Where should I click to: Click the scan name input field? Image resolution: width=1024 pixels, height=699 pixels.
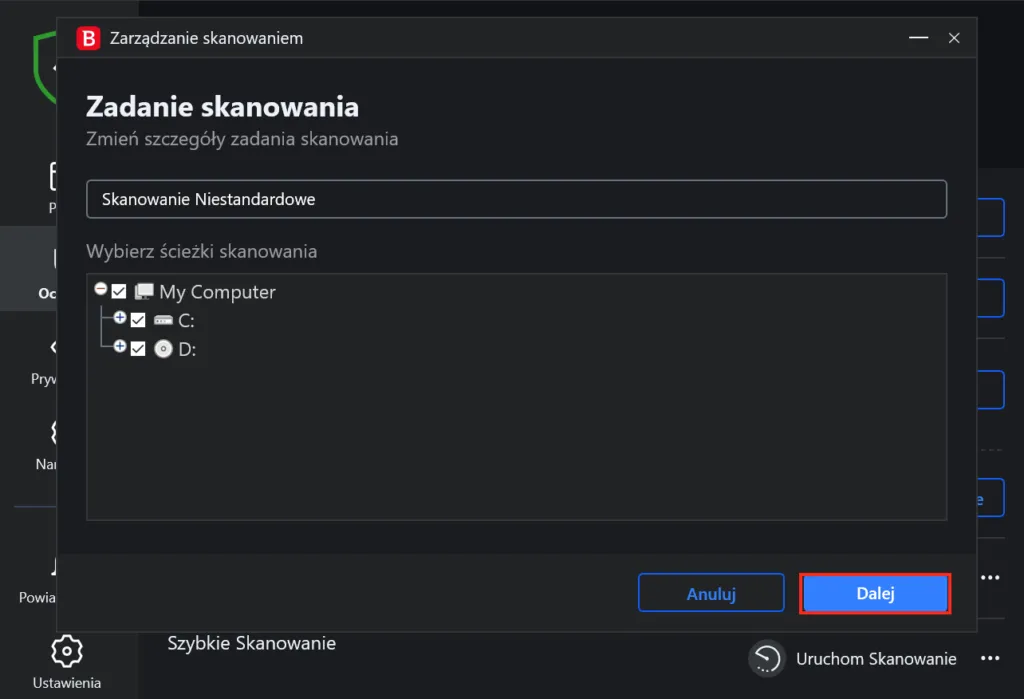(x=517, y=199)
